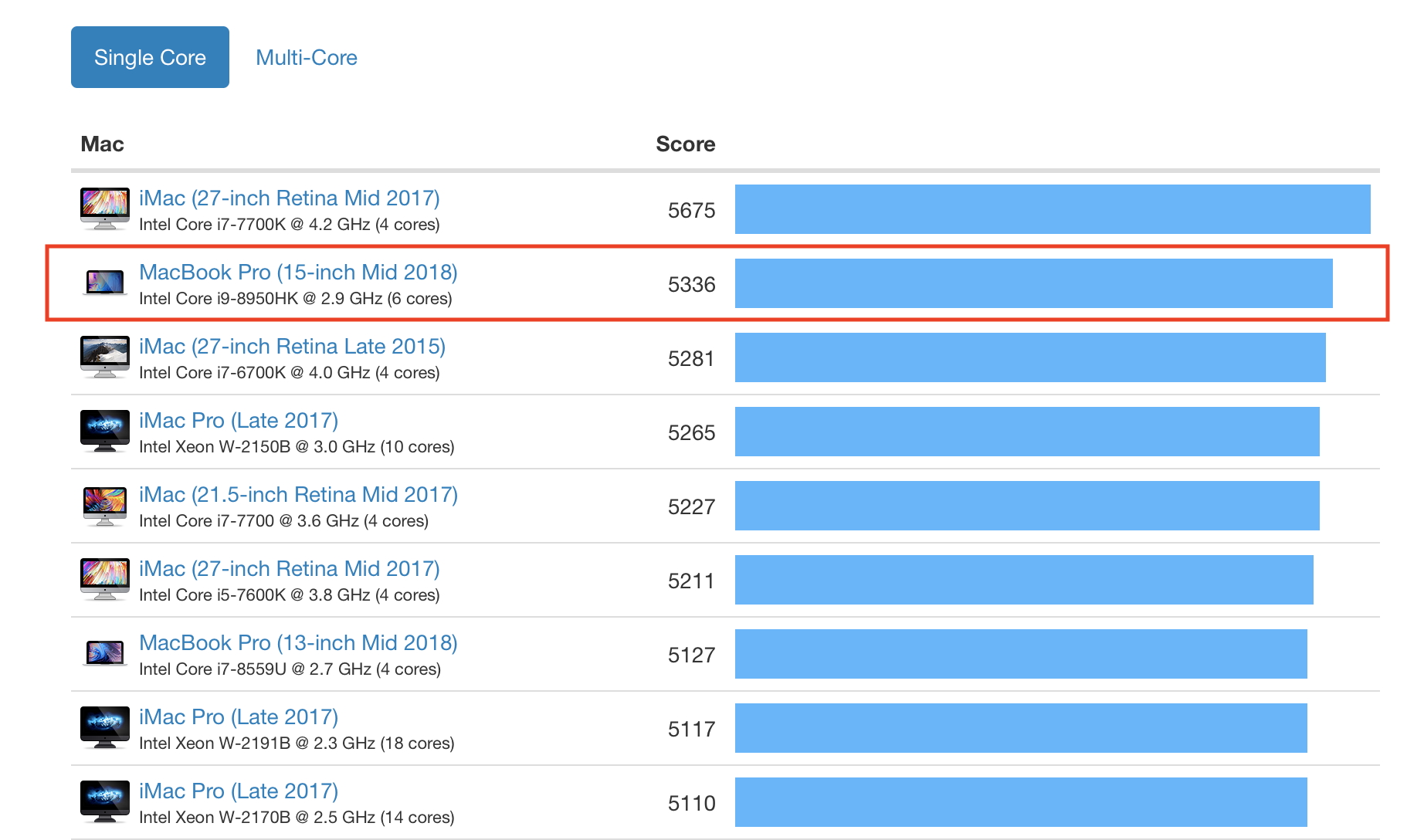Open iMac (21.5-inch Retina Mid 2017) link
The width and height of the screenshot is (1424, 840).
(298, 495)
